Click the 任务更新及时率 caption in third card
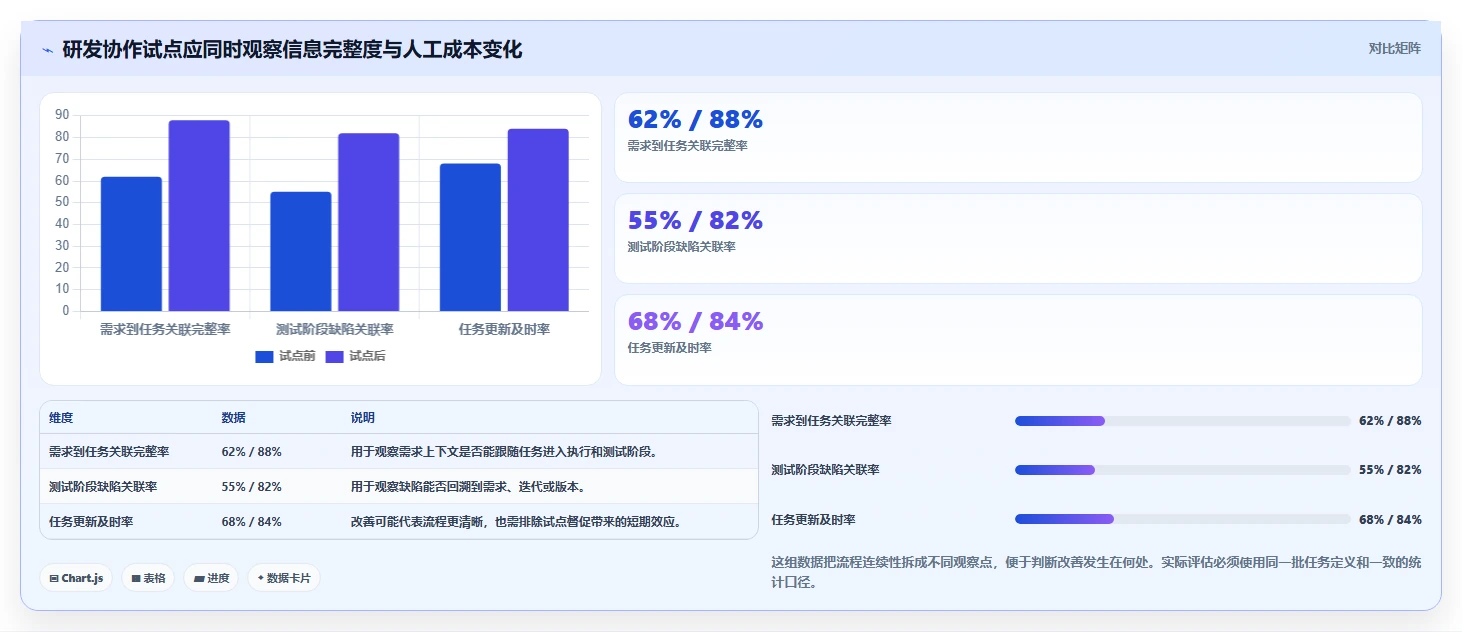The width and height of the screenshot is (1462, 632). click(670, 348)
